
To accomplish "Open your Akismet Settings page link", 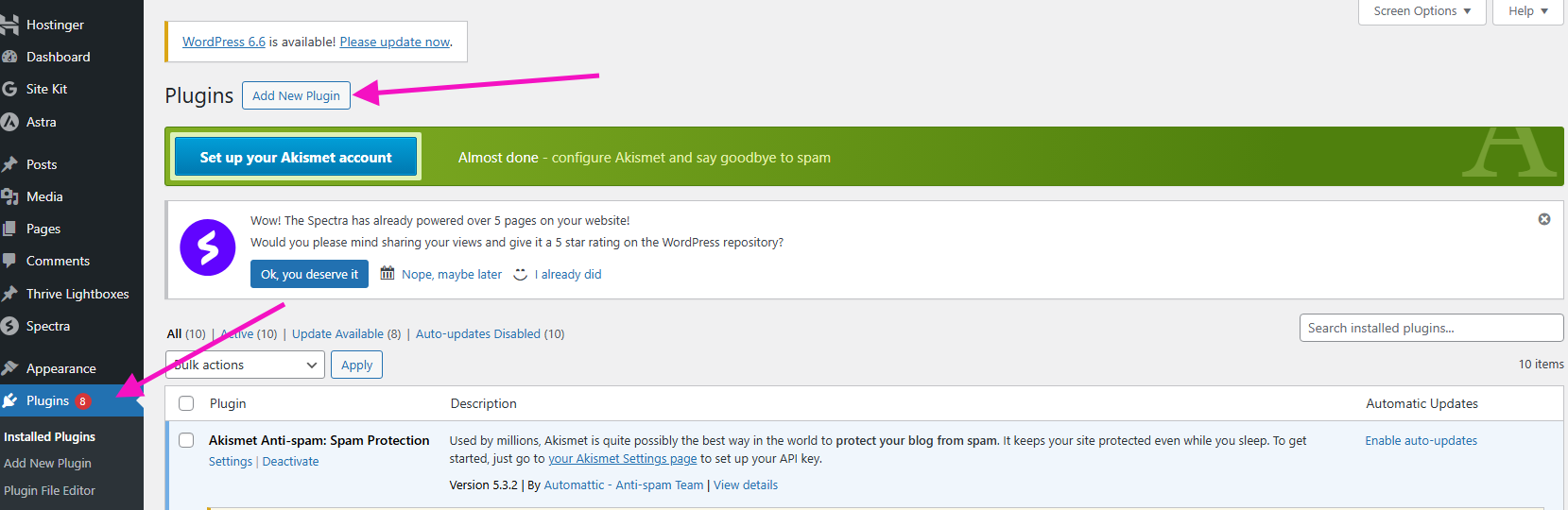I will pos(623,458).
